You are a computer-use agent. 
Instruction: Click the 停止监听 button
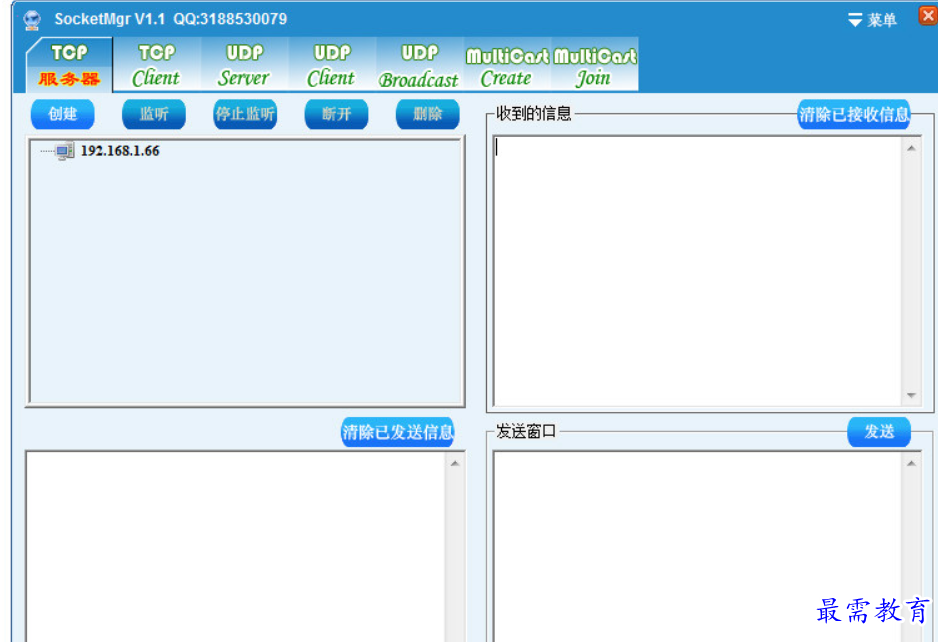click(245, 114)
